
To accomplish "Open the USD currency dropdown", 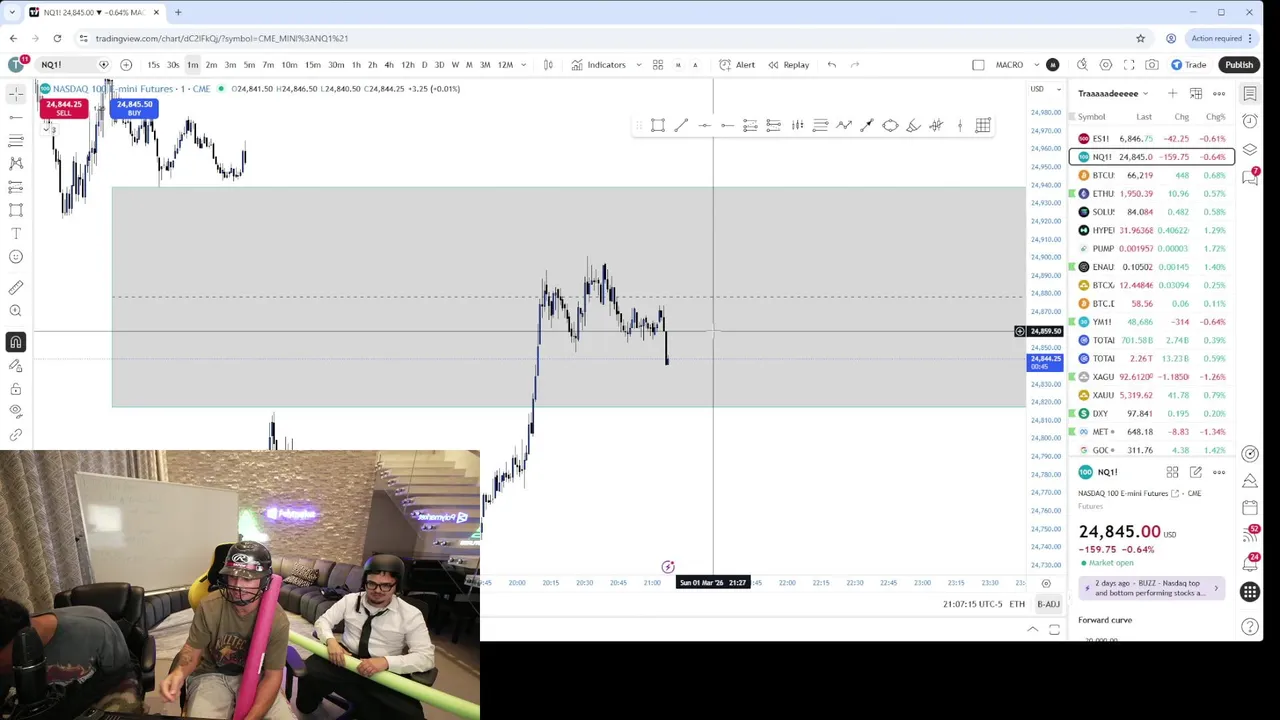I will click(1043, 89).
